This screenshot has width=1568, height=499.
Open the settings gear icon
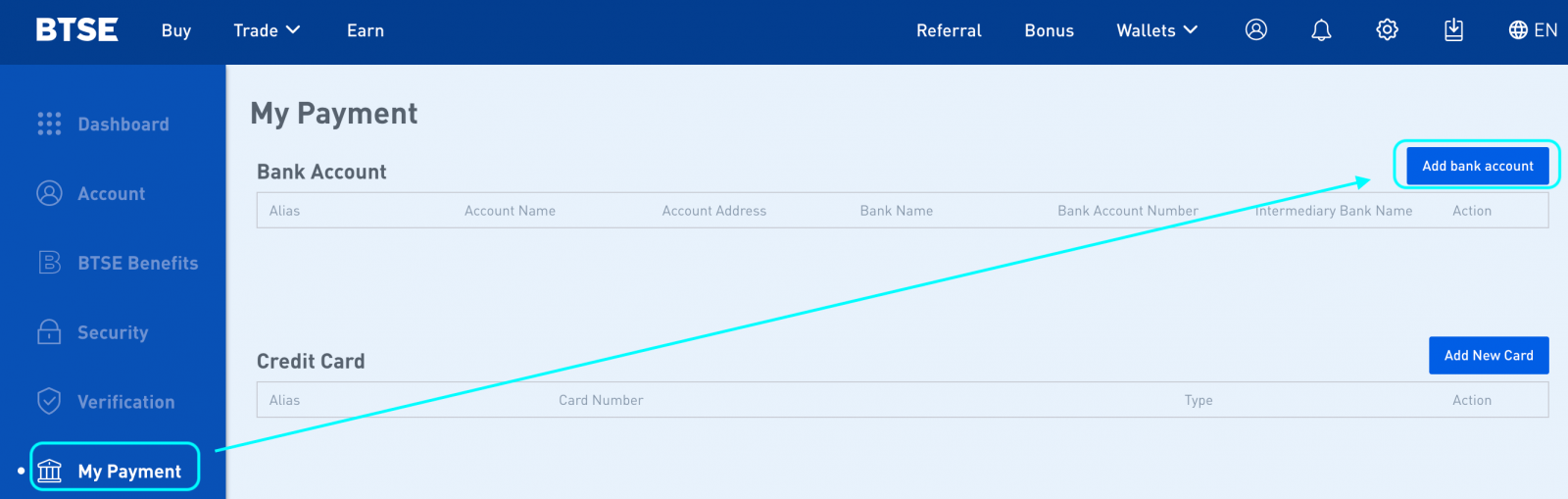[x=1387, y=30]
